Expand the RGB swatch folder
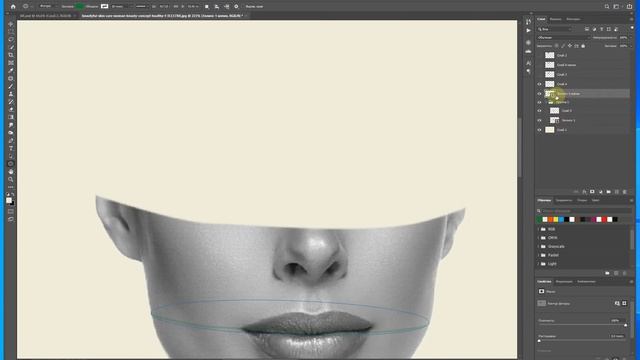 539,229
